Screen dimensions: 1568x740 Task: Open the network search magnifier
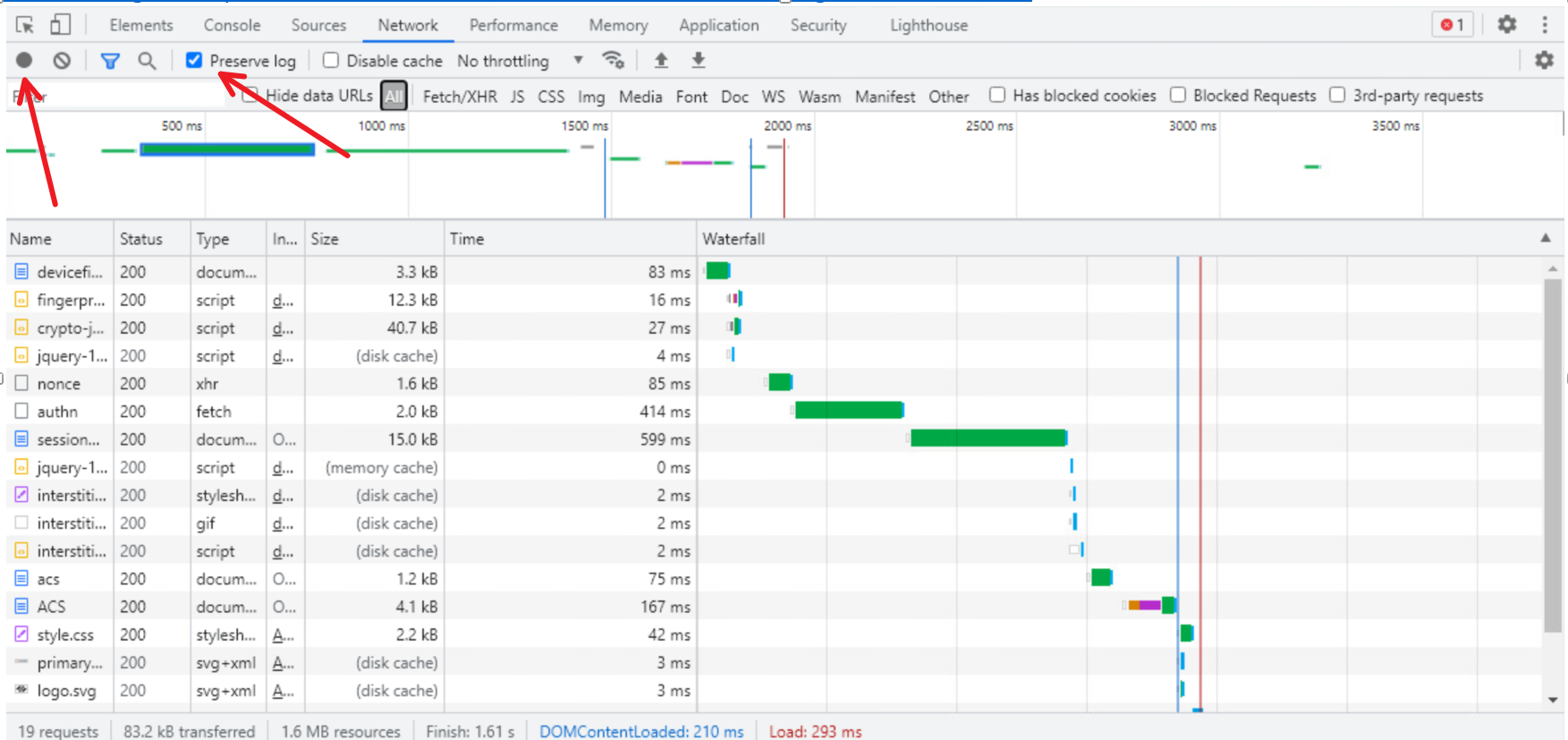click(147, 60)
